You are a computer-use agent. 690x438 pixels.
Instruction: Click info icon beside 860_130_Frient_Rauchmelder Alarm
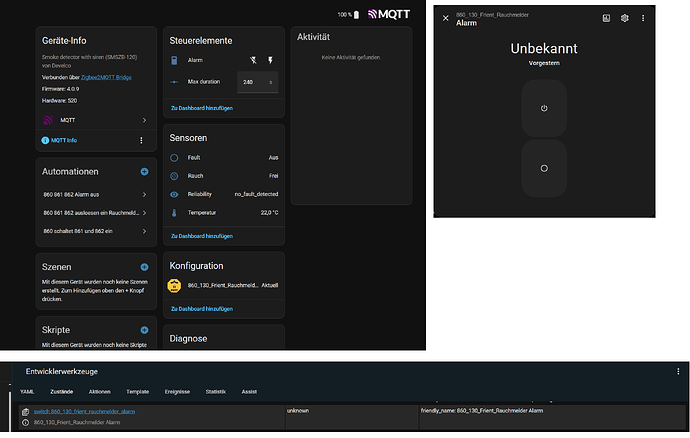[26, 422]
